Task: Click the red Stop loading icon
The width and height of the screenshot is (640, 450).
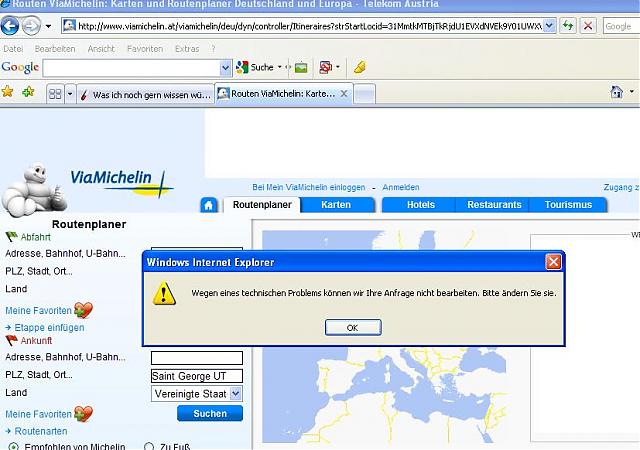Action: [x=588, y=26]
